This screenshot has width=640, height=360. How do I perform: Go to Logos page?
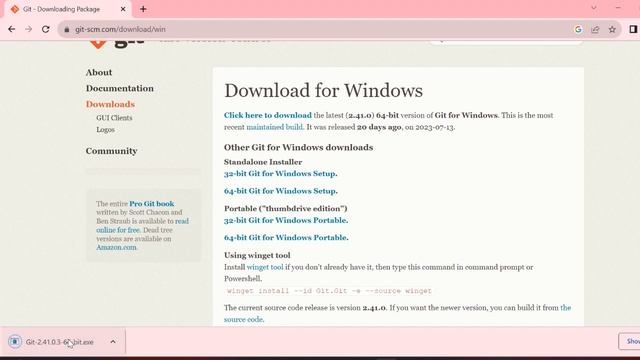[105, 130]
